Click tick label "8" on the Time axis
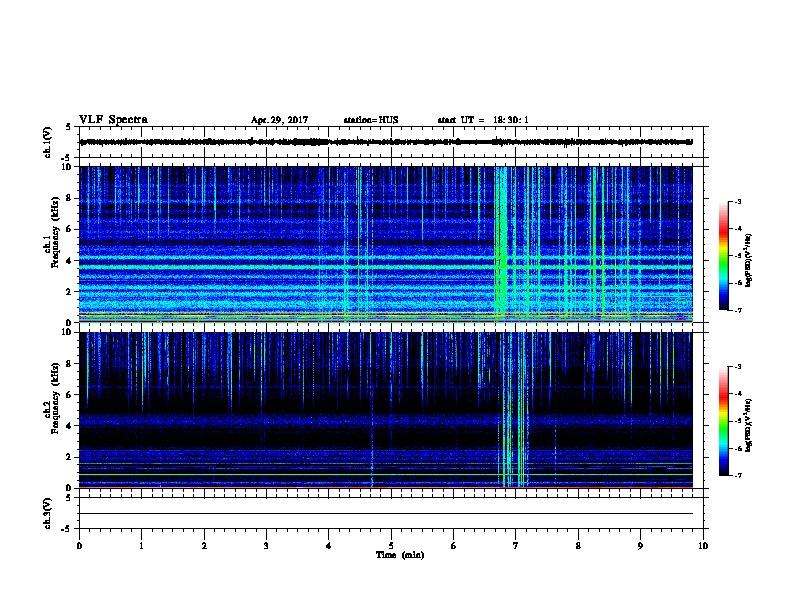The image size is (792, 612). coord(578,546)
